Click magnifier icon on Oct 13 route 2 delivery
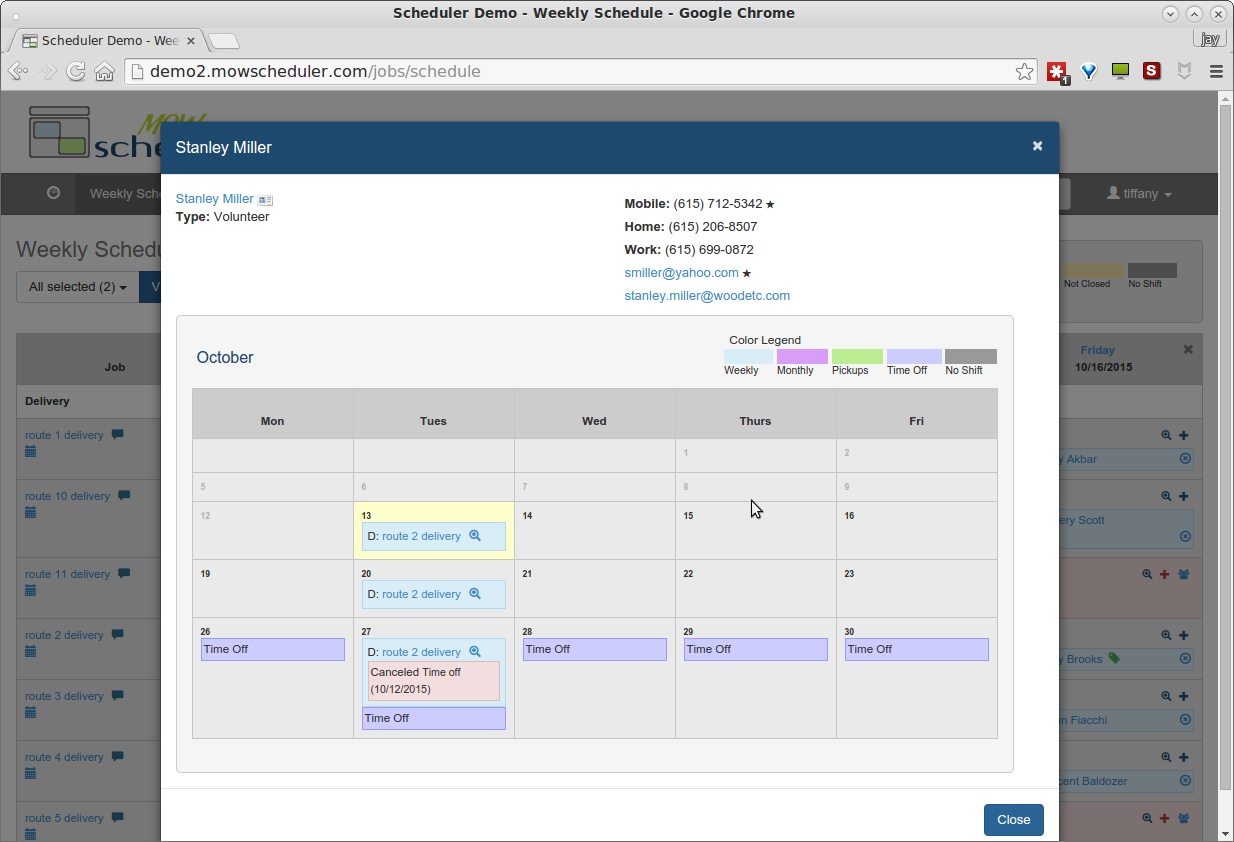 (x=475, y=536)
